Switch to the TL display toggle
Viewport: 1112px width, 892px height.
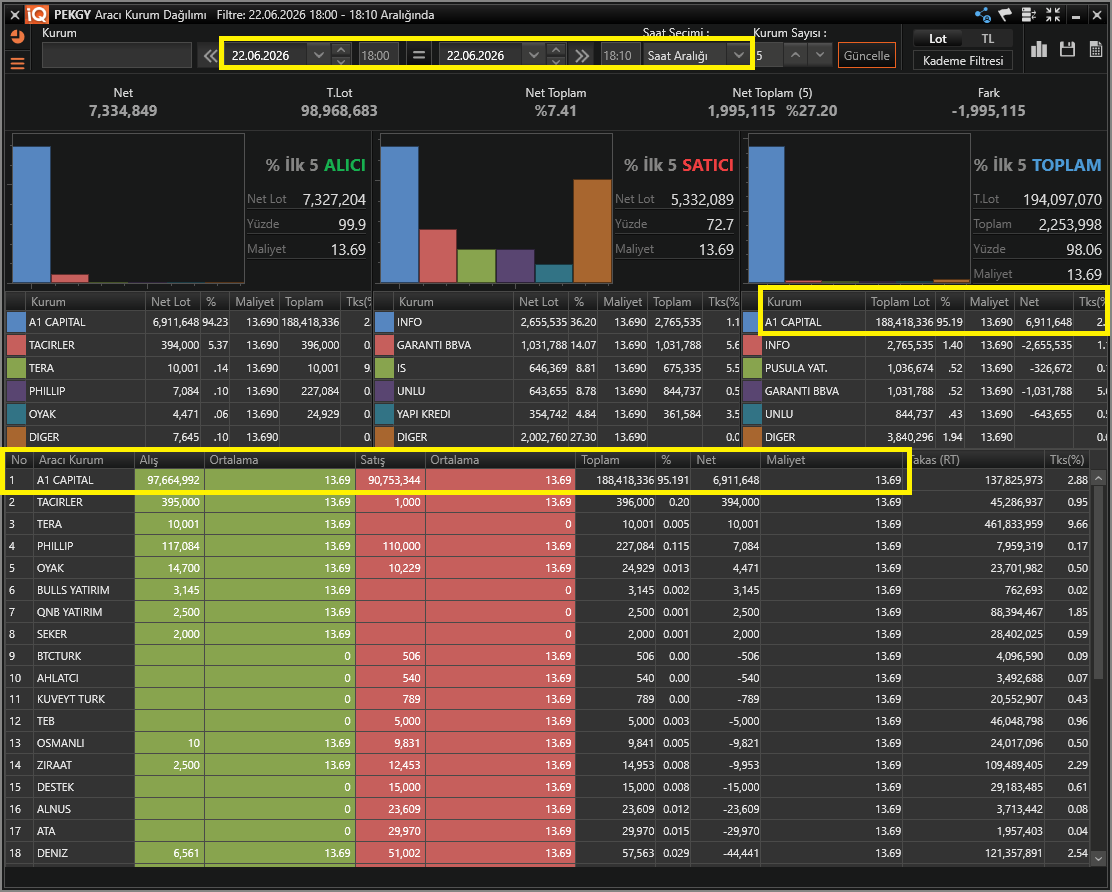coord(987,39)
